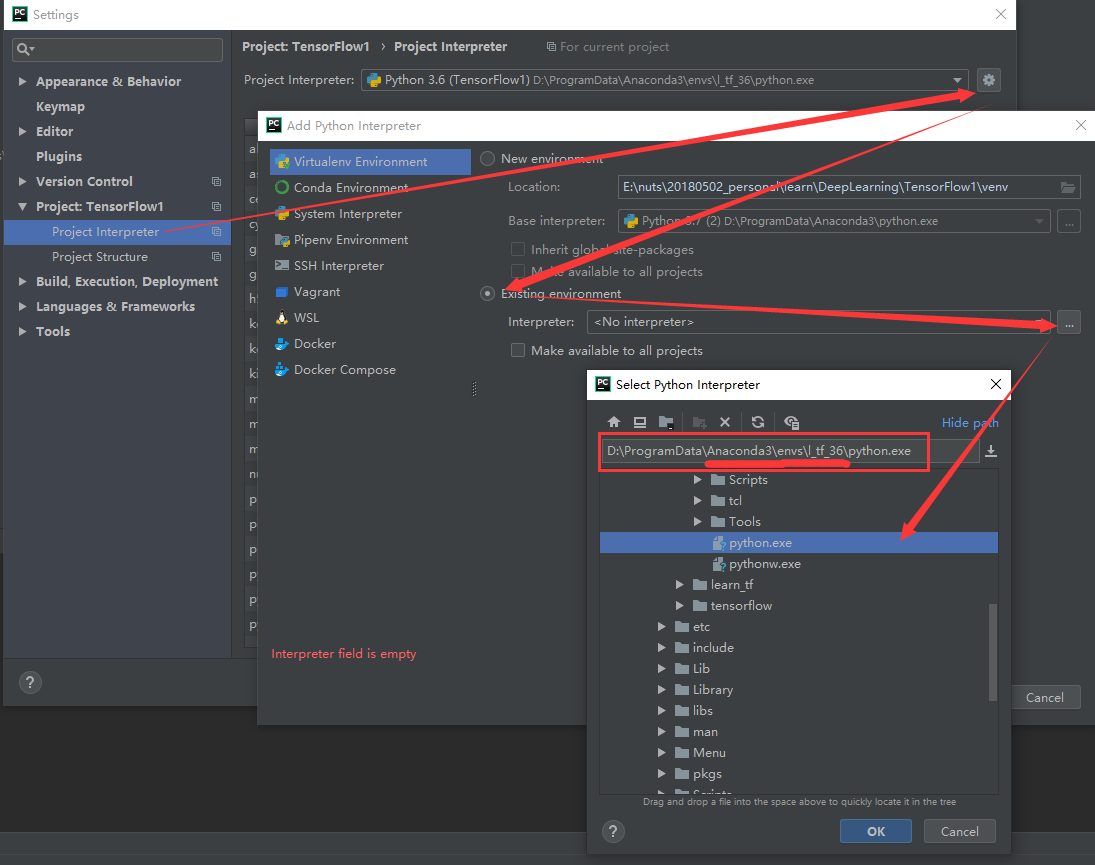Image resolution: width=1095 pixels, height=865 pixels.
Task: Open the path history download-arrow icon
Action: [990, 451]
